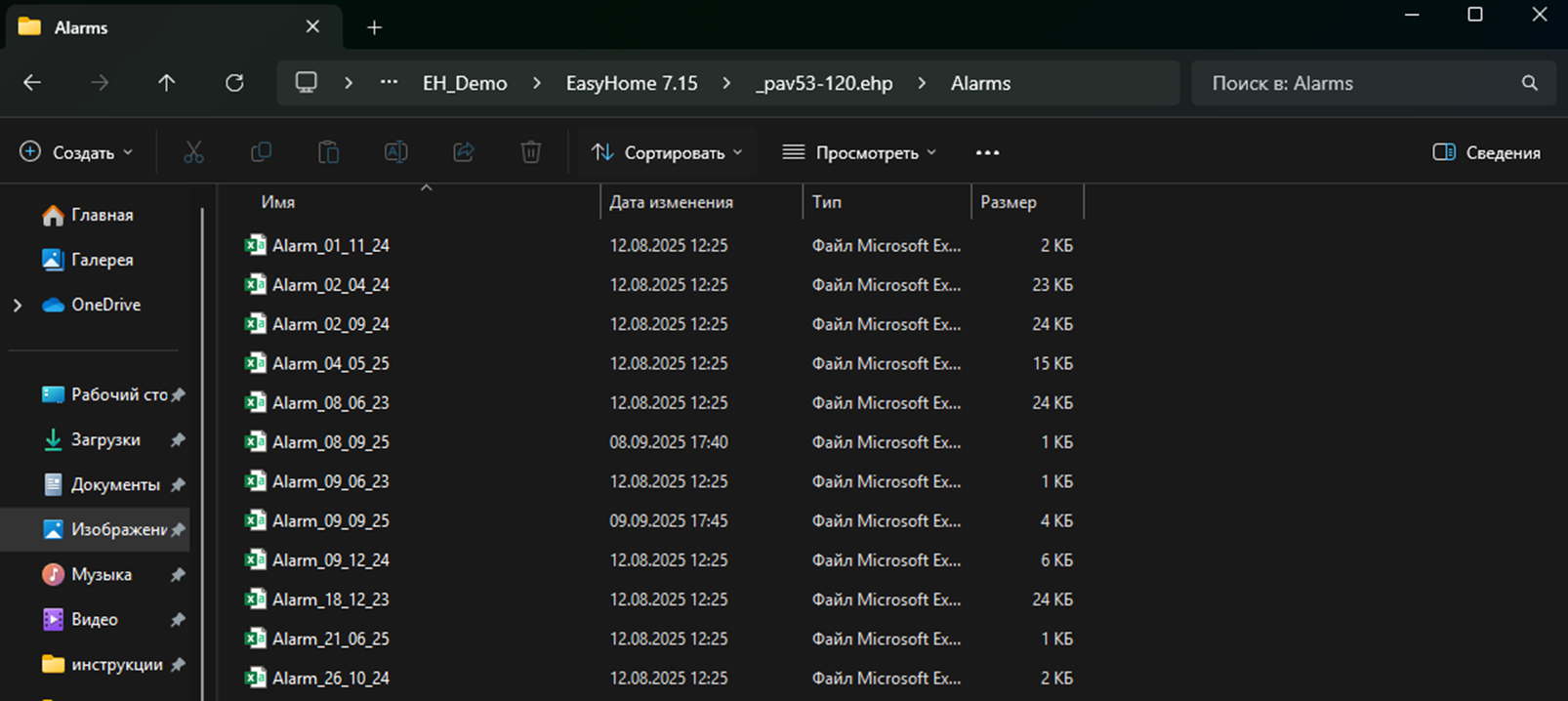Viewport: 1568px width, 701px height.
Task: Open the Просмотреть view dropdown
Action: point(859,152)
